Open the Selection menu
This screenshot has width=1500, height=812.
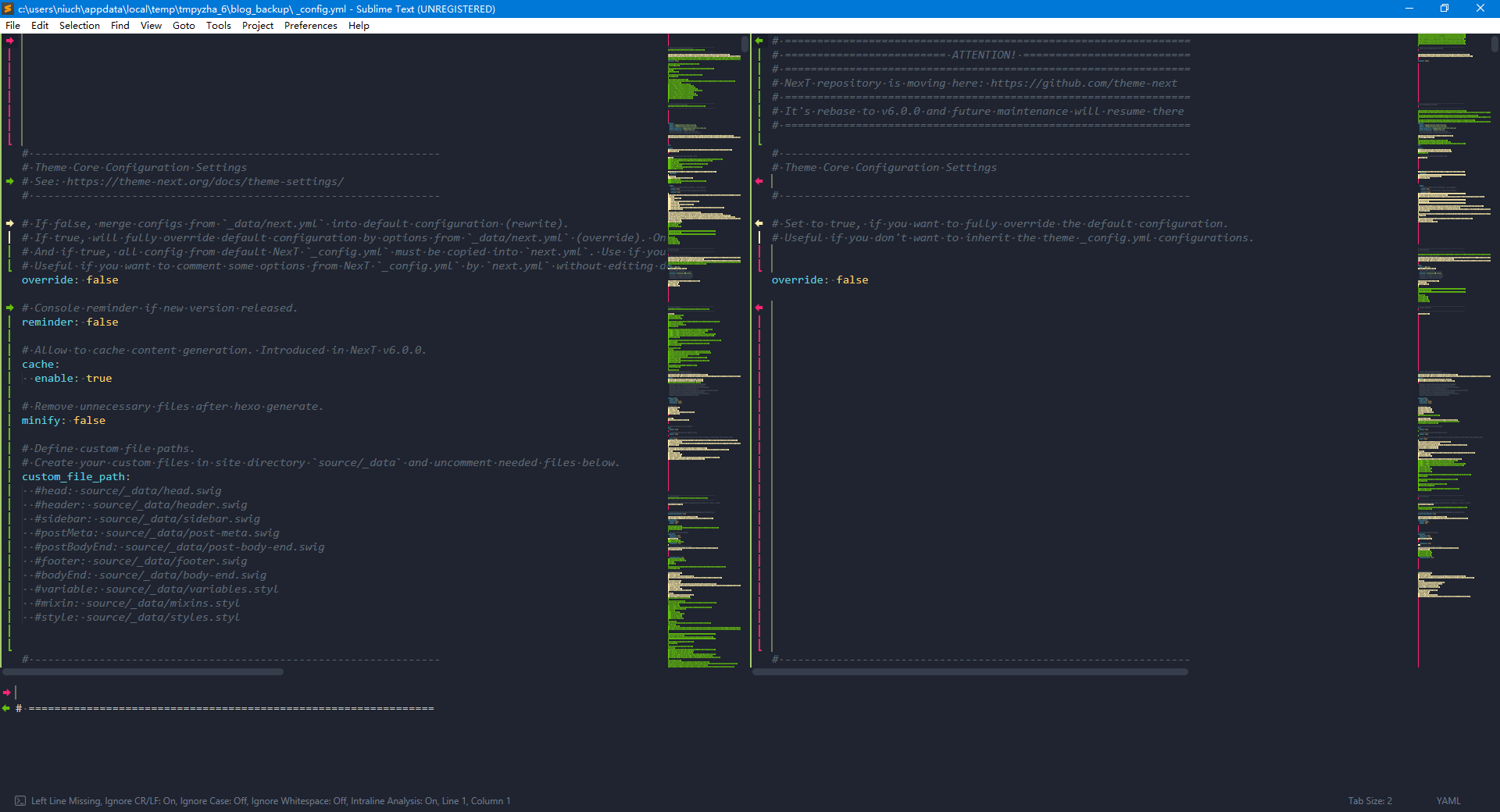coord(80,25)
